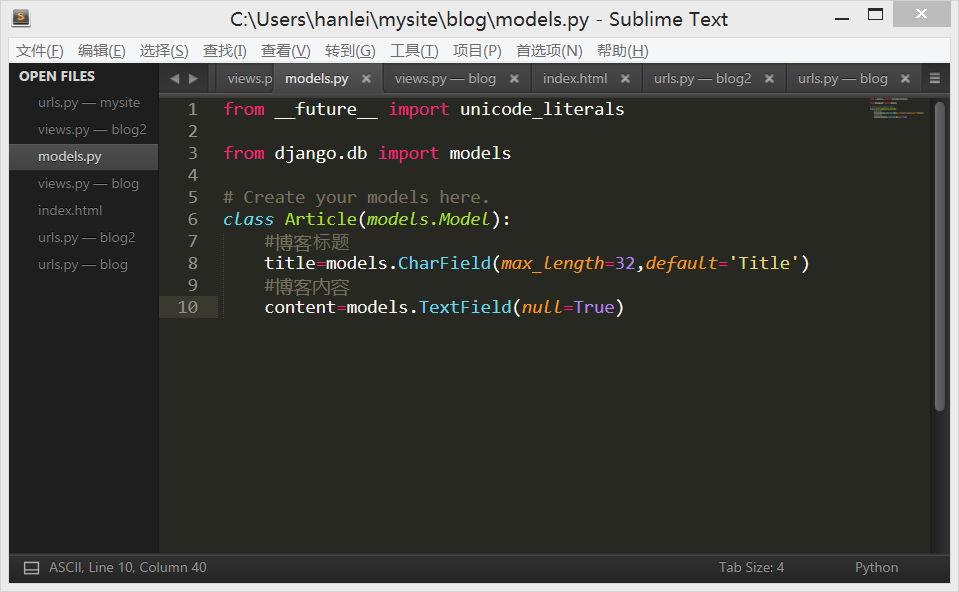
Task: Click the '__future__' module name
Action: [x=326, y=109]
